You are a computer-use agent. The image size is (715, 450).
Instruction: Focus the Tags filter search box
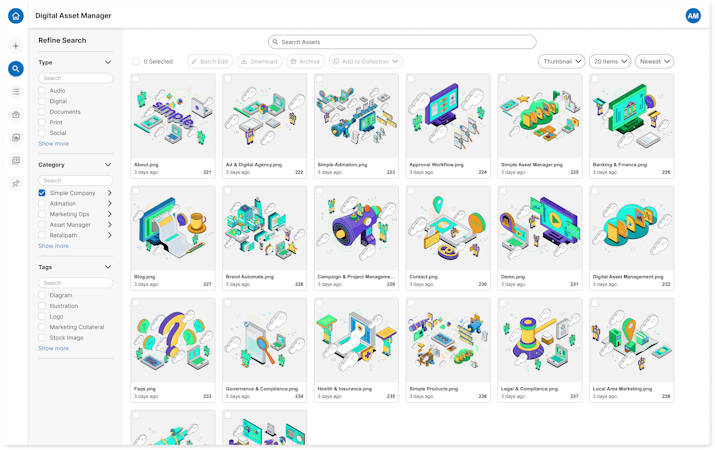click(x=76, y=283)
